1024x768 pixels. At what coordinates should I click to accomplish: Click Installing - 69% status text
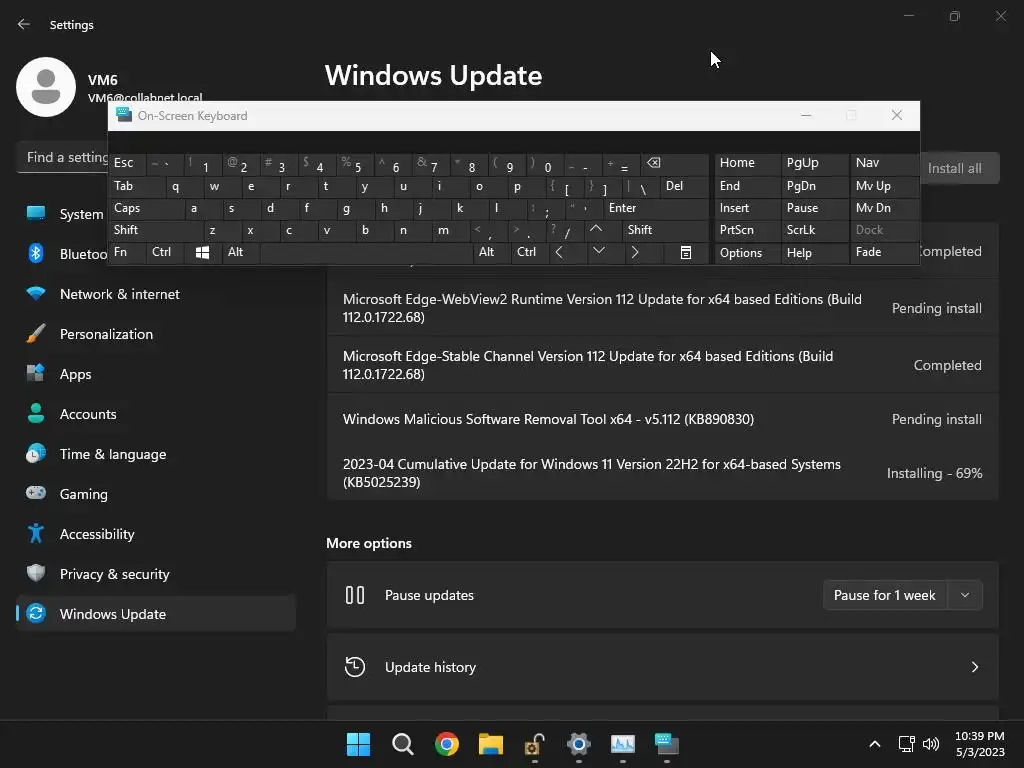coord(934,473)
